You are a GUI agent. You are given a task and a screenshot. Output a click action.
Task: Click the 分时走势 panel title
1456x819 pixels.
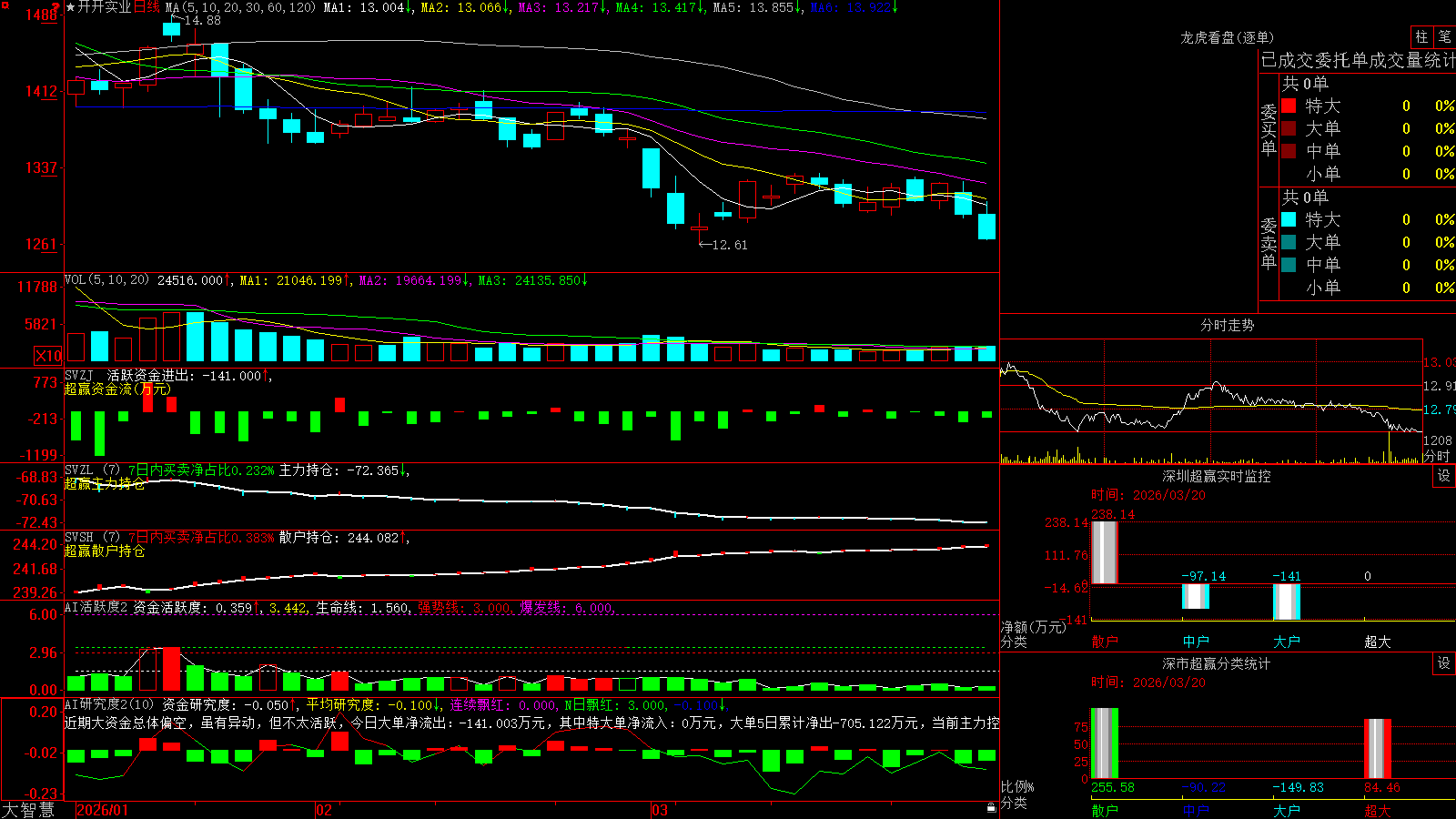tap(1227, 325)
